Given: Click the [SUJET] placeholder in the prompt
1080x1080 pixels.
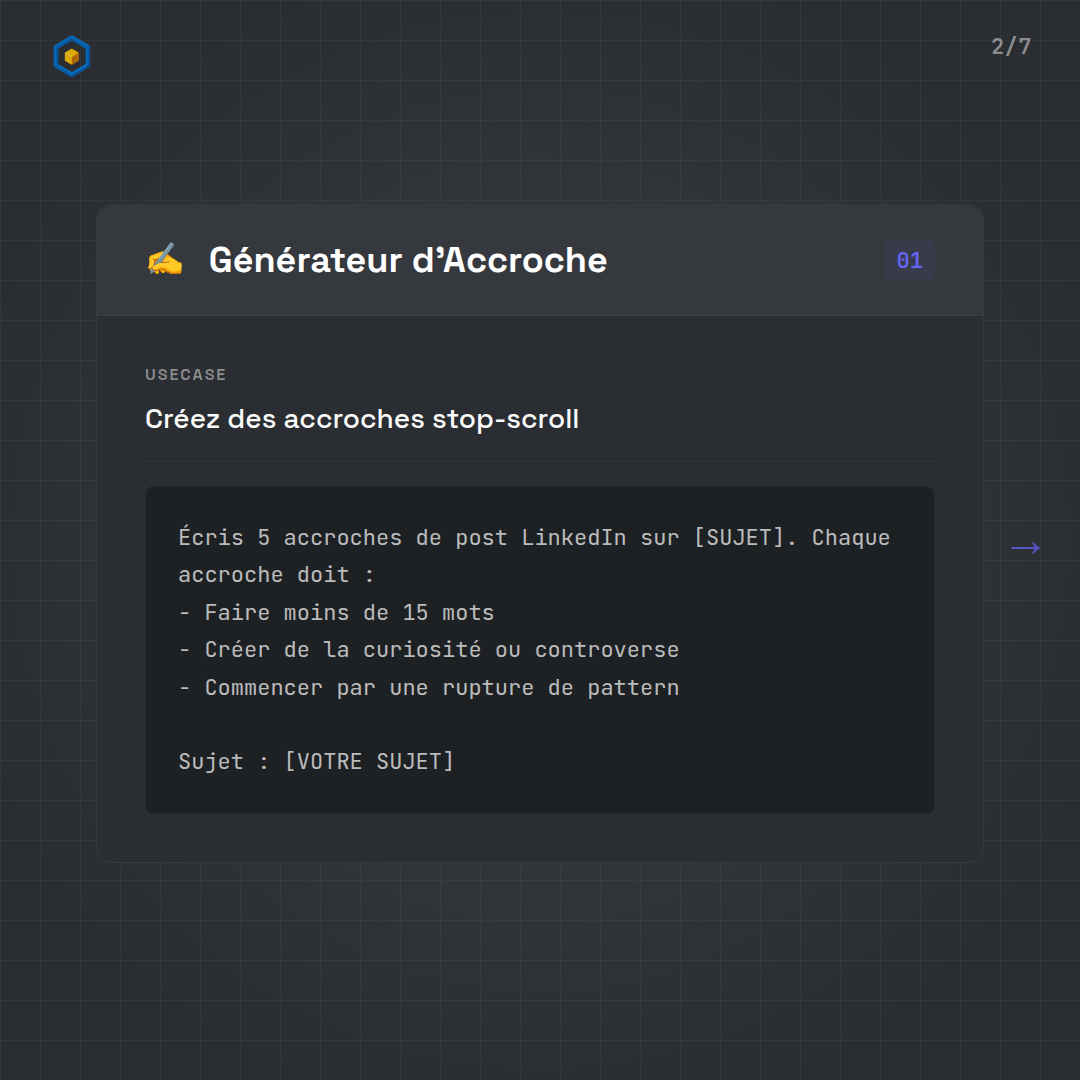Looking at the screenshot, I should pyautogui.click(x=739, y=537).
